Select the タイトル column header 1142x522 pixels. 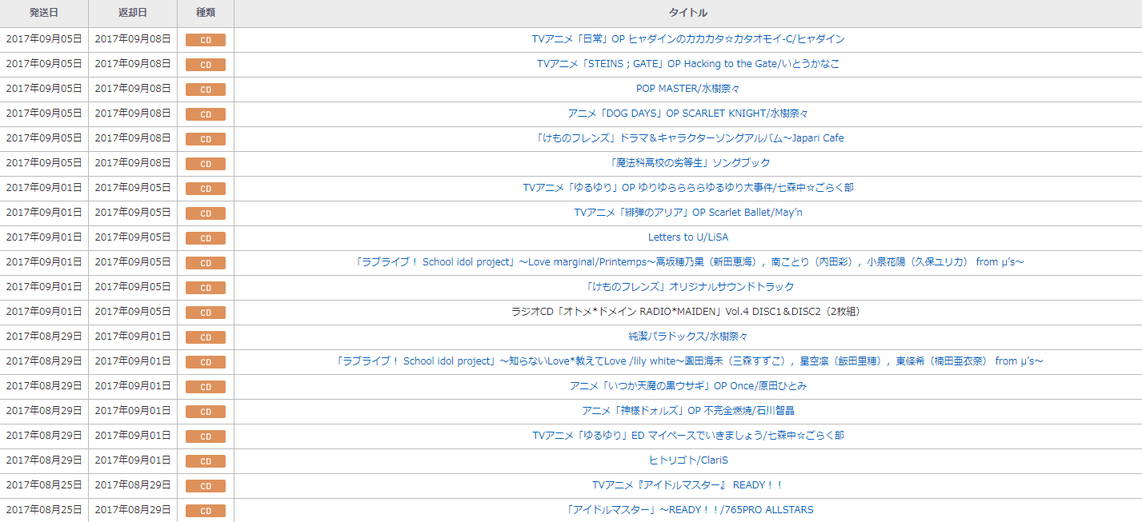point(688,13)
